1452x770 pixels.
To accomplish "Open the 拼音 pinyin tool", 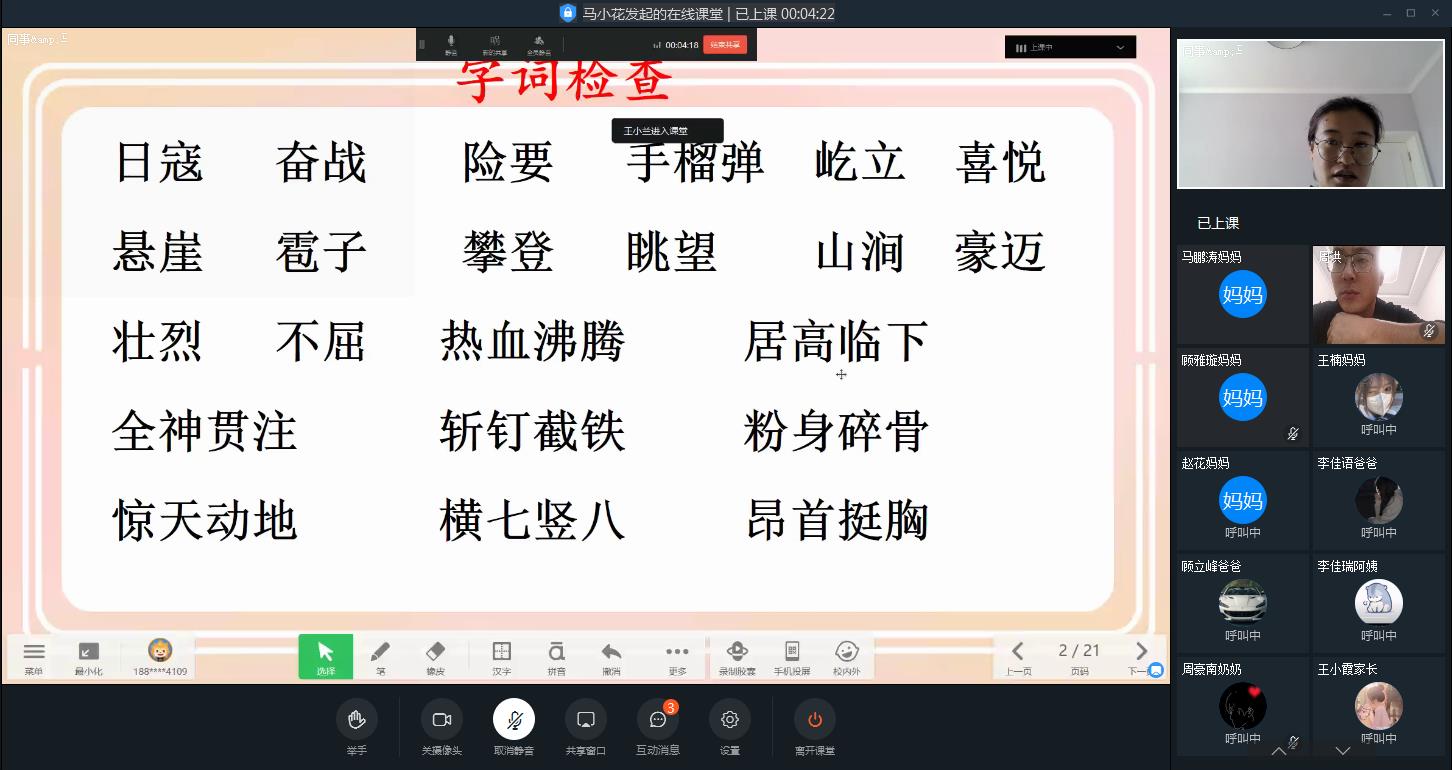I will [557, 656].
